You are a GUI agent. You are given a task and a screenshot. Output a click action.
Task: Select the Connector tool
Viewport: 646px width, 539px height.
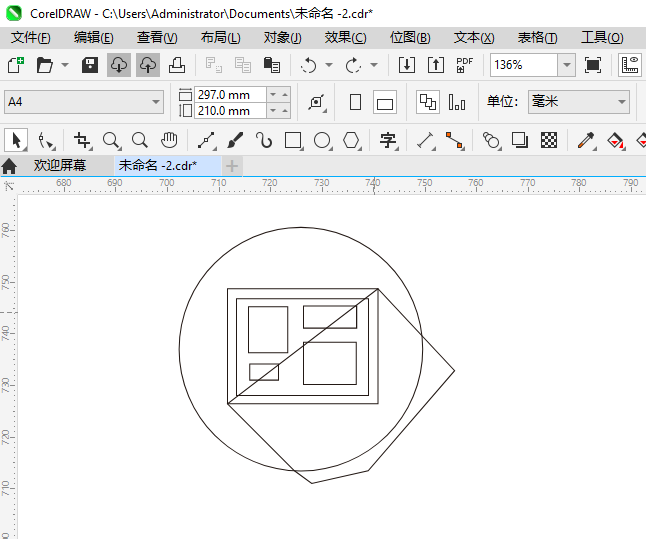point(455,141)
